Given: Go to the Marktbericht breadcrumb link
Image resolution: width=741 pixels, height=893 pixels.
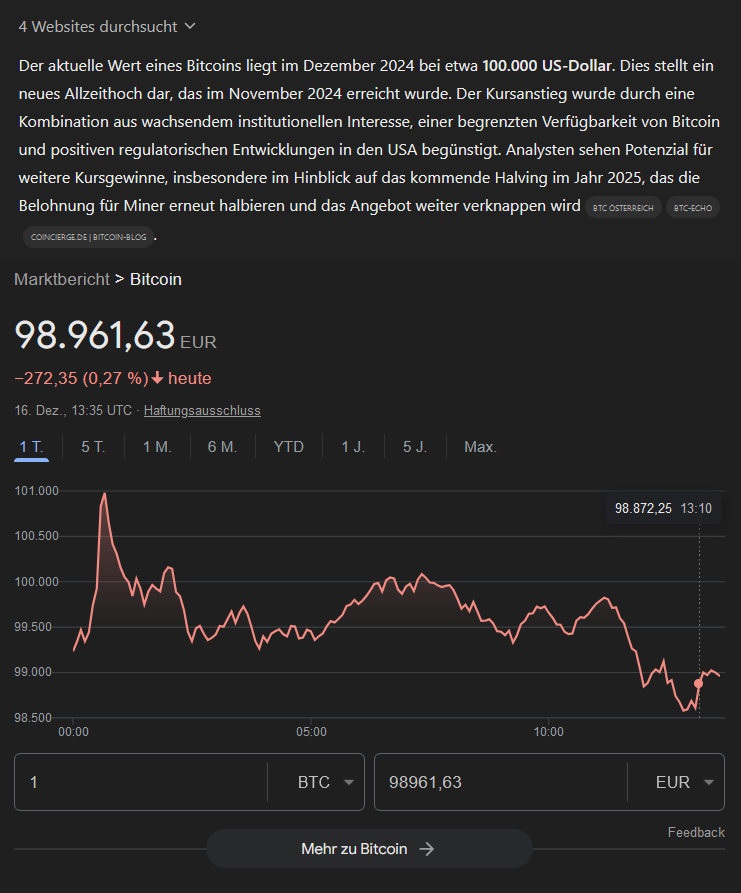Looking at the screenshot, I should pyautogui.click(x=61, y=279).
